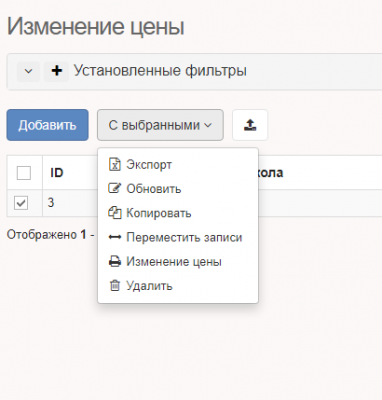The height and width of the screenshot is (400, 382).
Task: Choose Экспорт from the menu
Action: pyautogui.click(x=178, y=165)
